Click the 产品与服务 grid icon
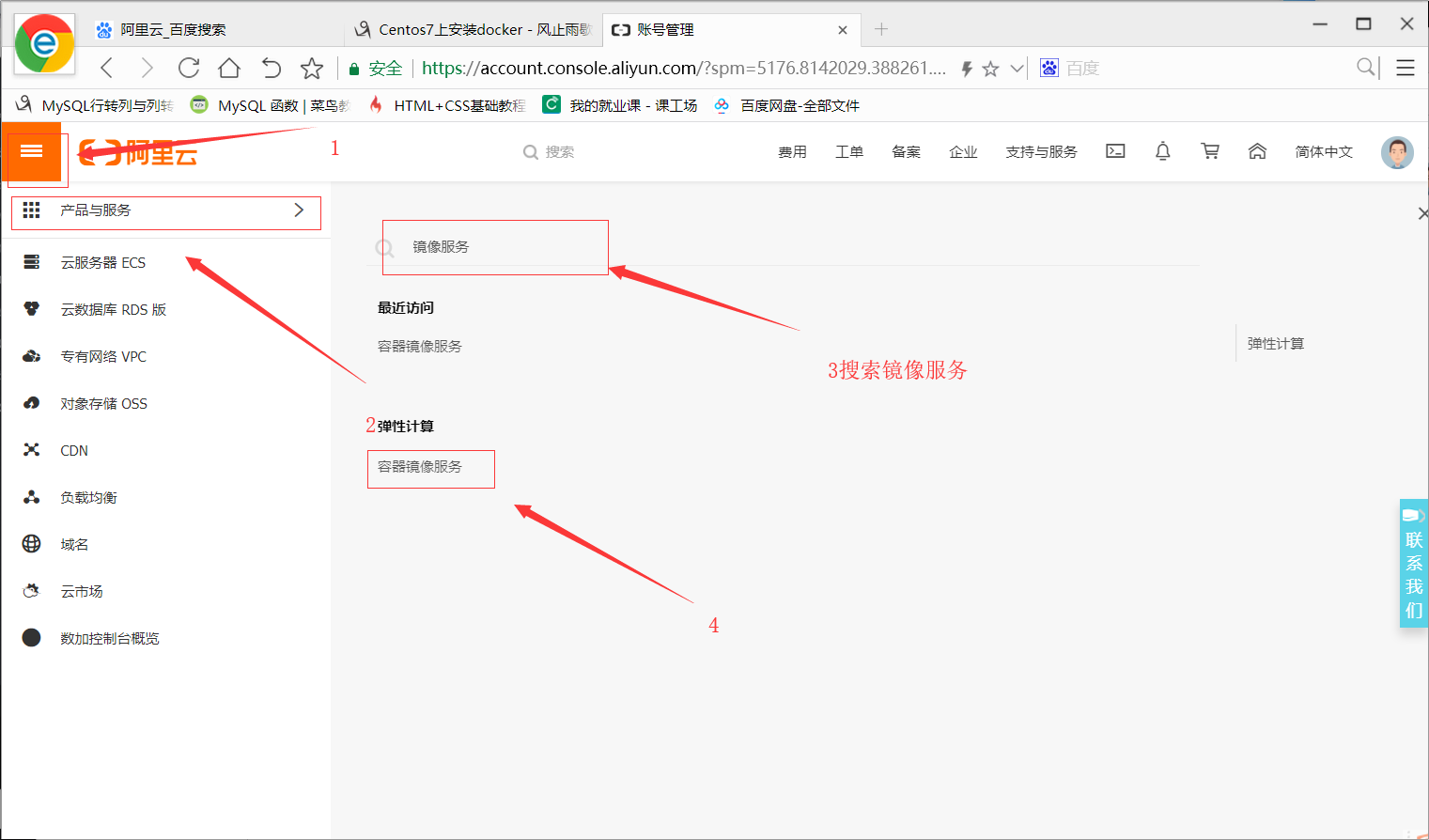The height and width of the screenshot is (840, 1429). tap(32, 210)
